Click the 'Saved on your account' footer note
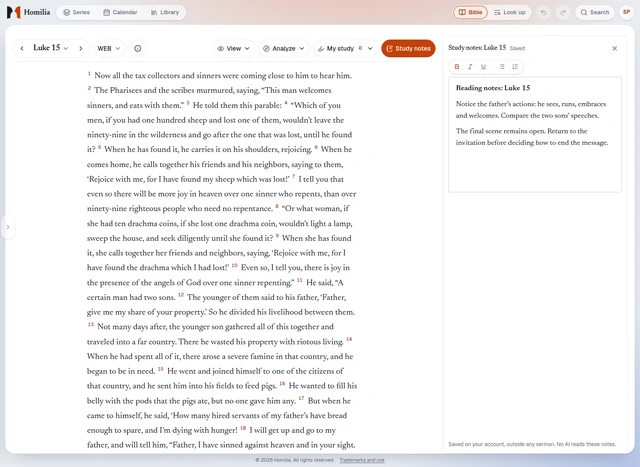 [x=531, y=444]
